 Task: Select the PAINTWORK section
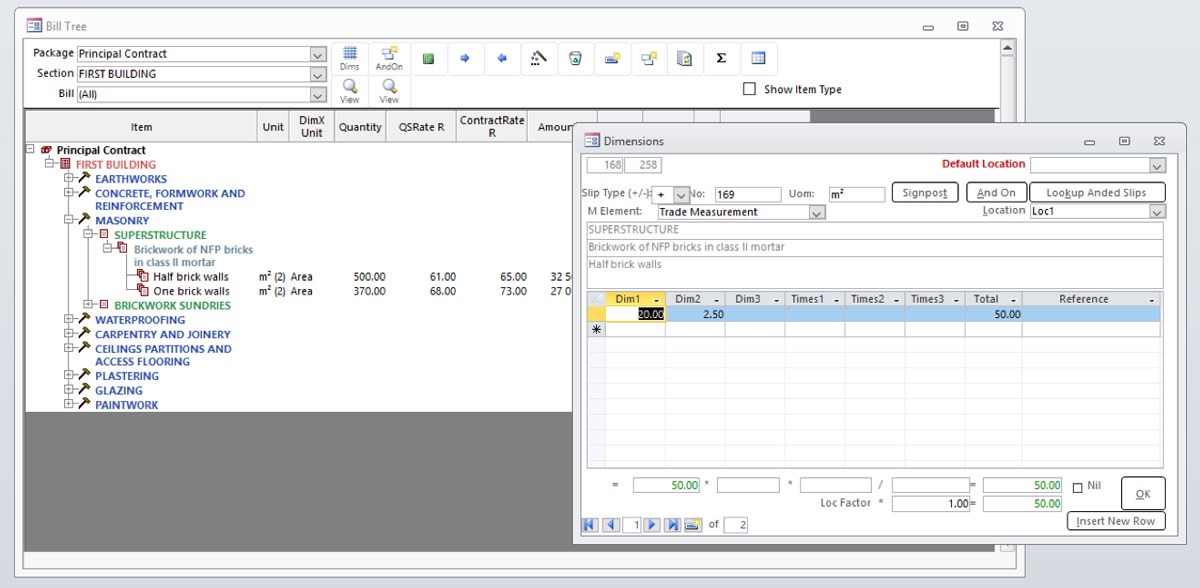pos(127,405)
